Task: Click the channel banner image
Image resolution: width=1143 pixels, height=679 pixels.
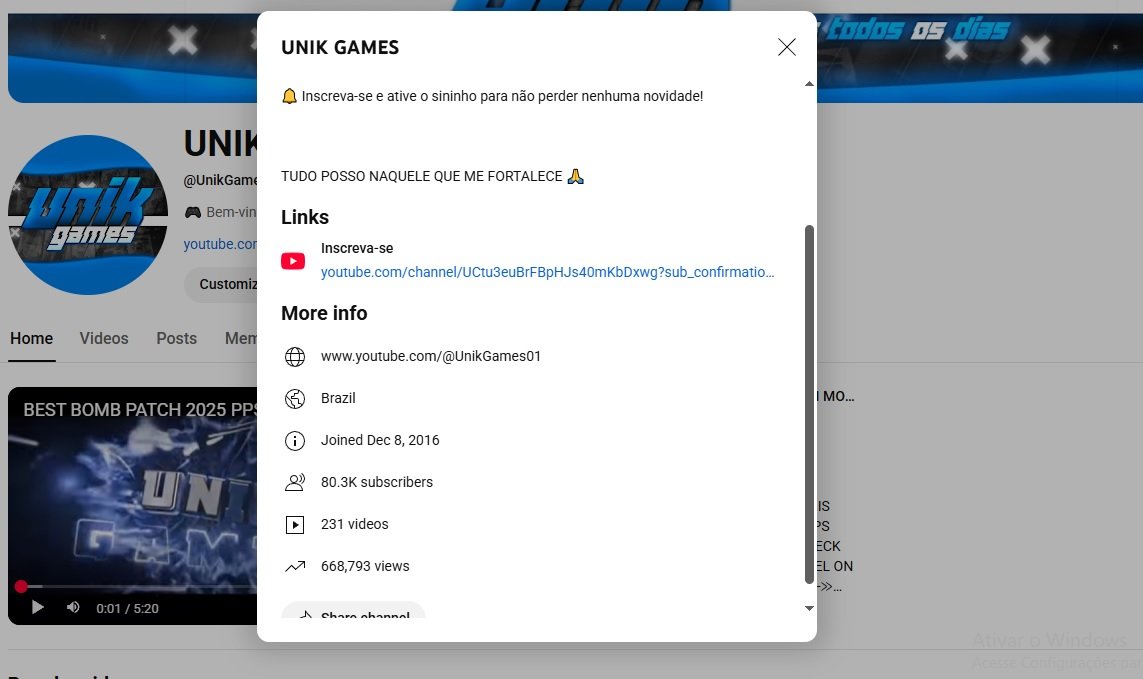Action: (x=131, y=58)
